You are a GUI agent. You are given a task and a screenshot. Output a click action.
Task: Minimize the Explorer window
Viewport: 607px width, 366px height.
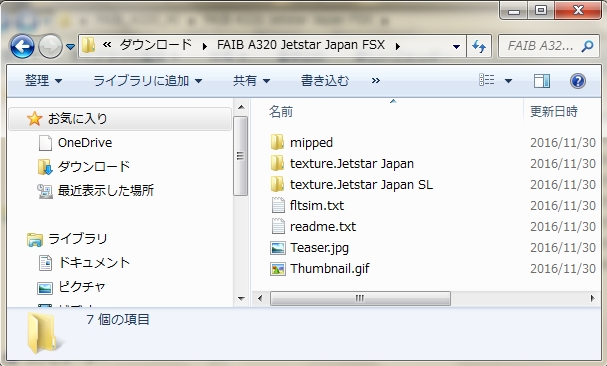click(x=514, y=11)
